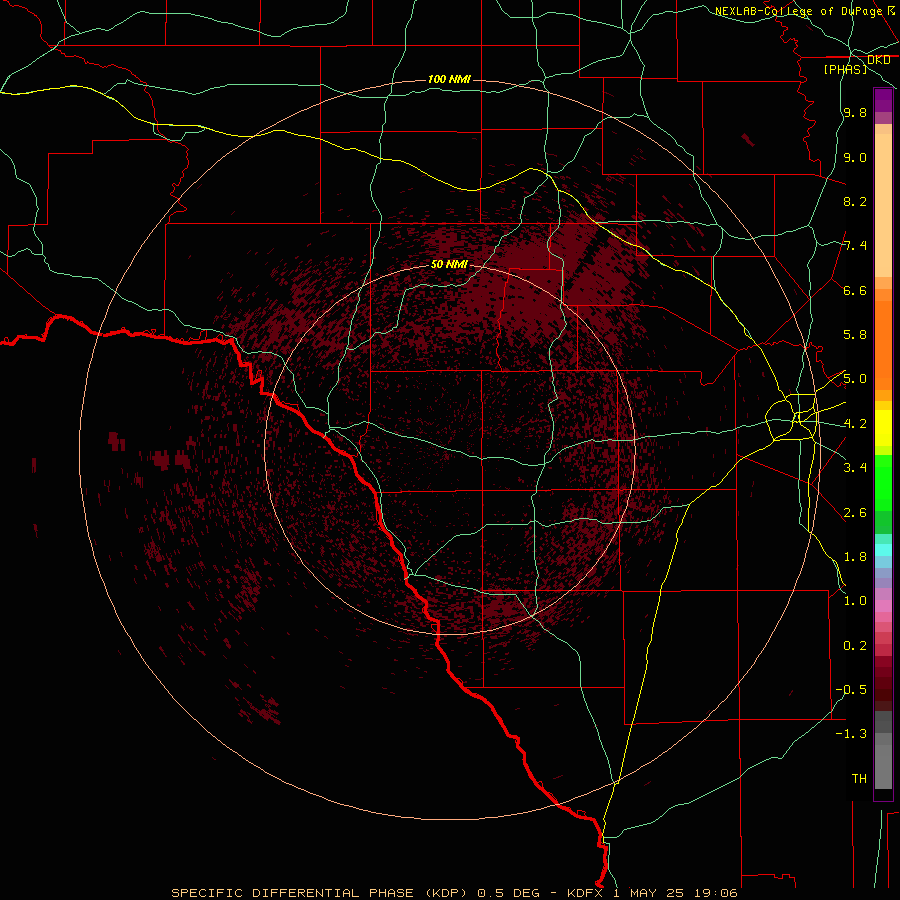Click the 4.2 scale value
The width and height of the screenshot is (900, 900).
pyautogui.click(x=855, y=424)
